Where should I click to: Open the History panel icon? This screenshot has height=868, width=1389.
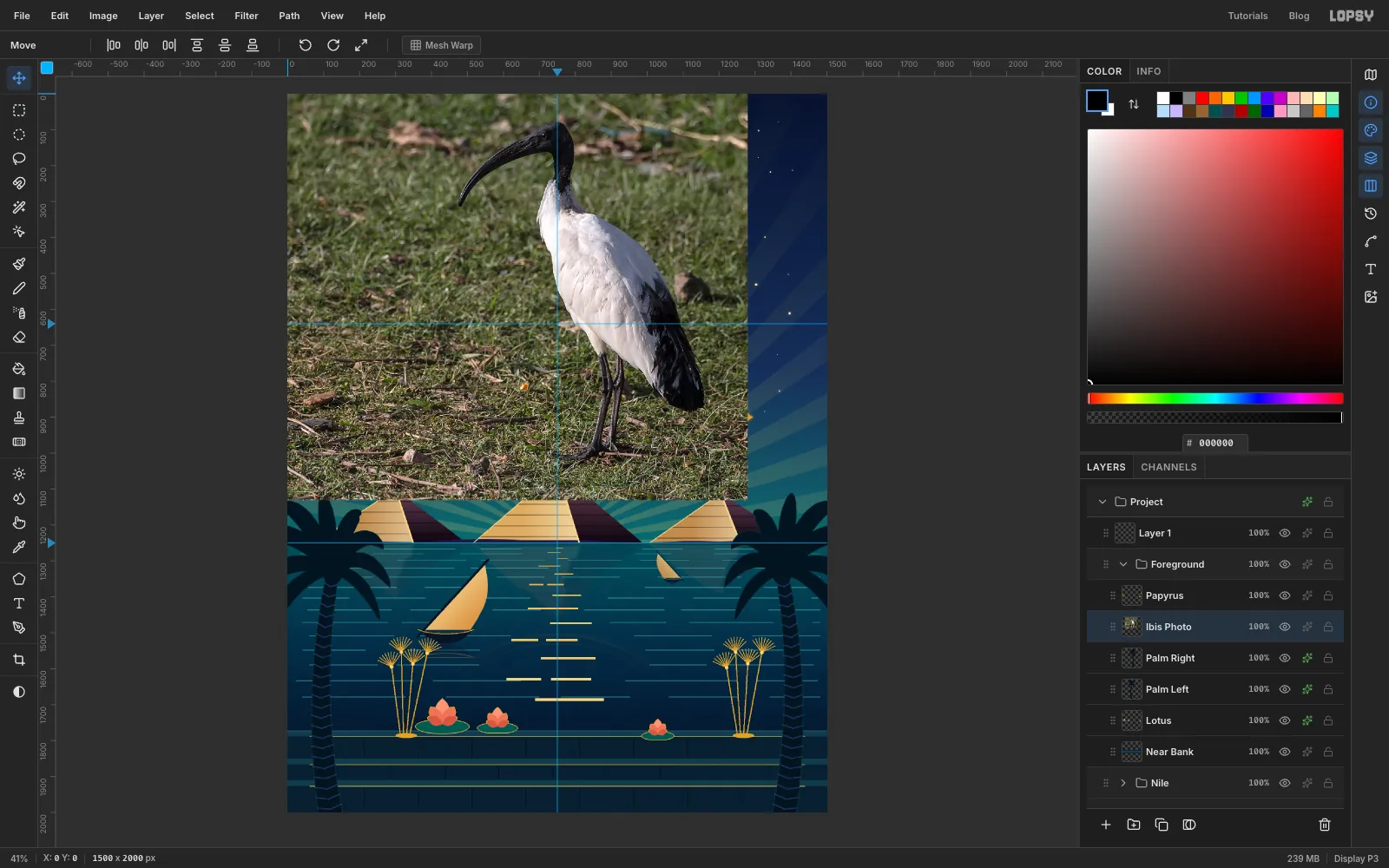tap(1371, 214)
